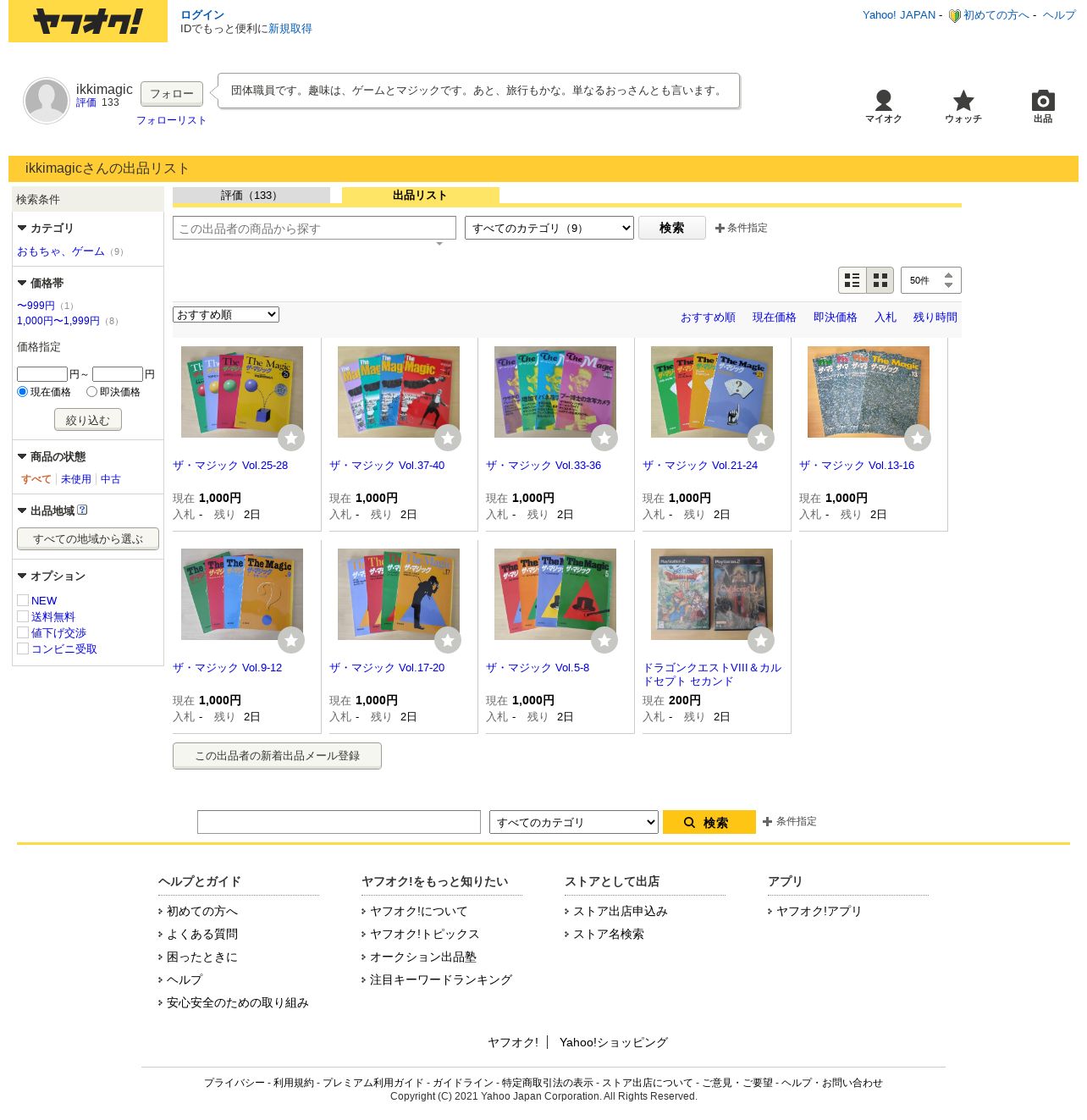The width and height of the screenshot is (1087, 1120).
Task: Open the フォローリスト link
Action: coord(172,120)
